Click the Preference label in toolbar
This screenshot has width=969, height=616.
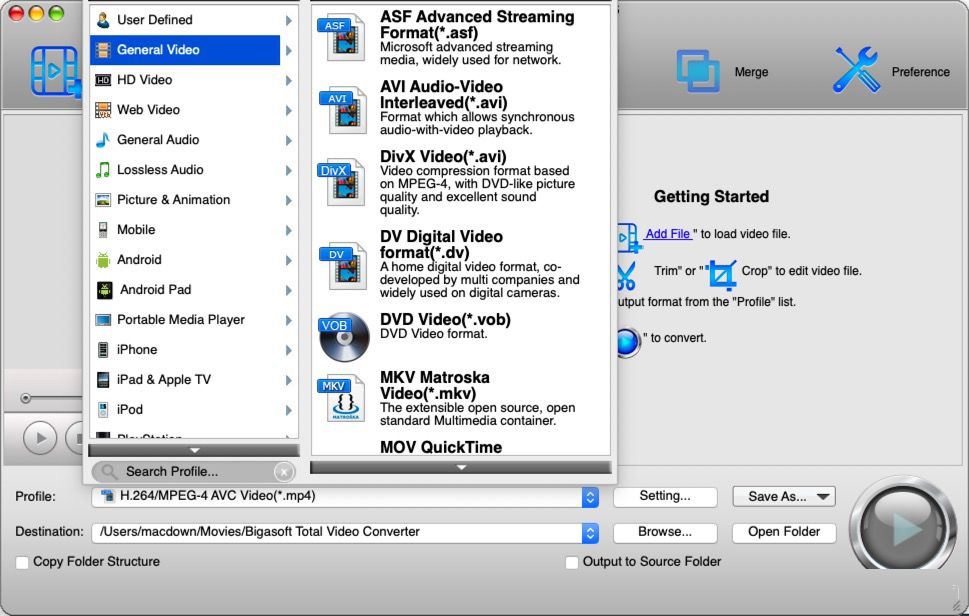click(920, 72)
